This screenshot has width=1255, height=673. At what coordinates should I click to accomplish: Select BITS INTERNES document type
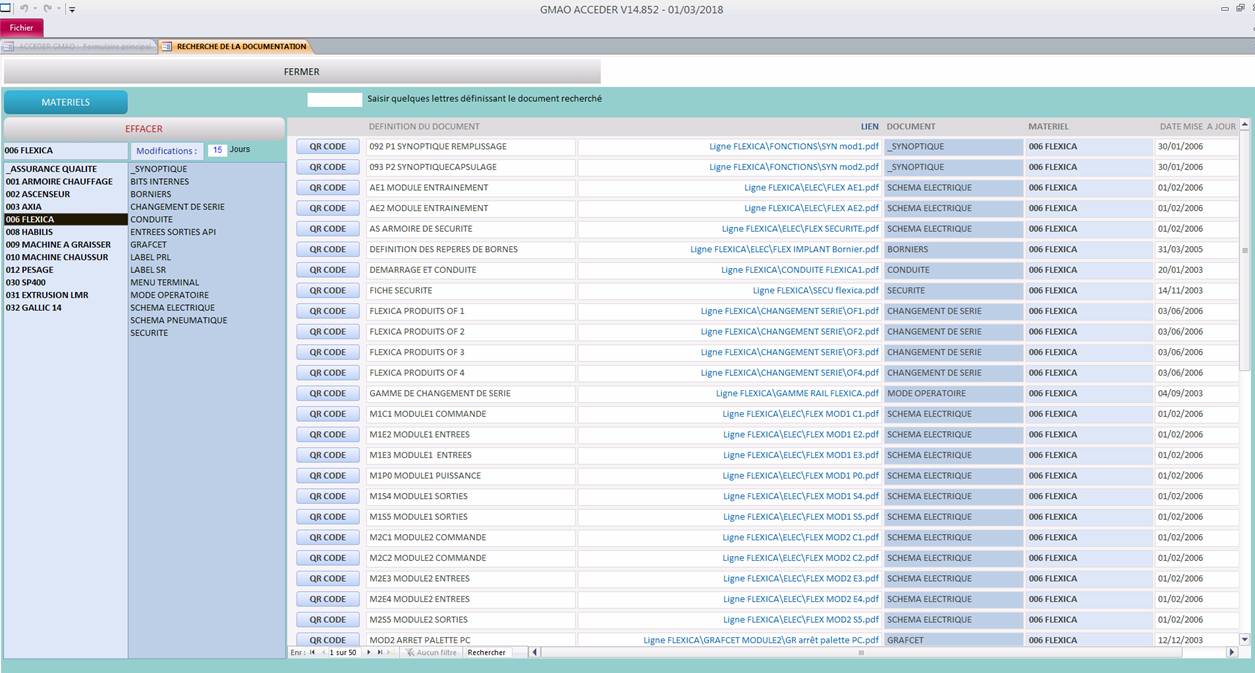tap(206, 182)
